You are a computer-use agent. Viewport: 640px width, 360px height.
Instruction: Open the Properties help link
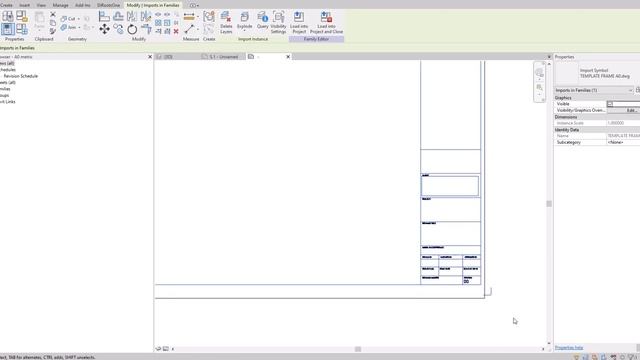[x=569, y=348]
